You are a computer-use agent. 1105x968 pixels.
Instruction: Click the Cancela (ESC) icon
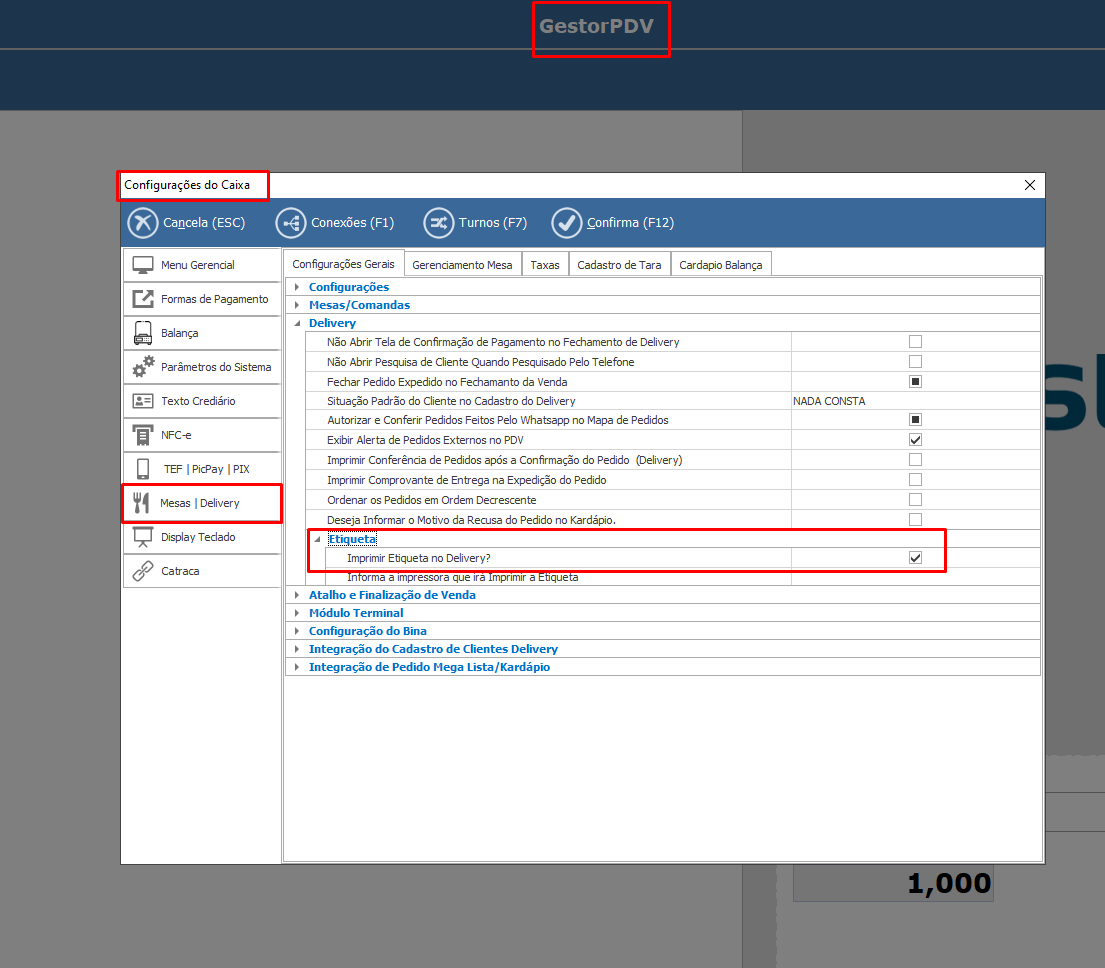(144, 222)
